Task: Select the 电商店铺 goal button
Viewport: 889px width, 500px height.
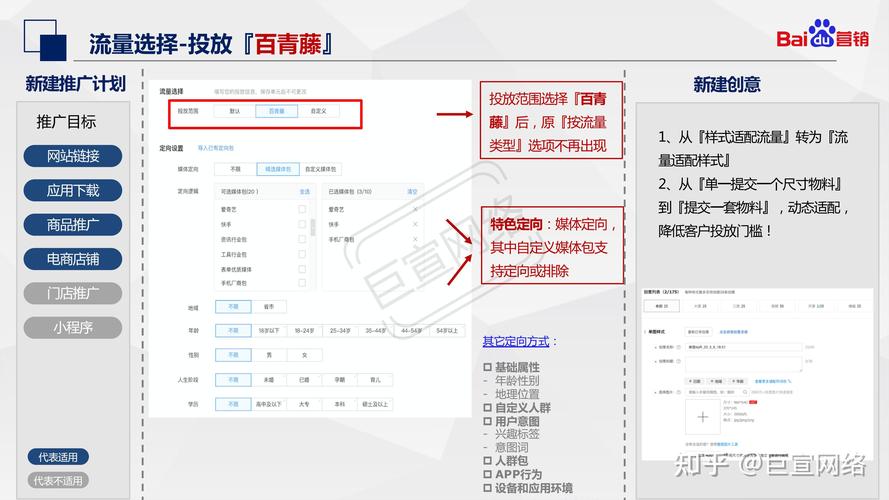Action: tap(73, 259)
